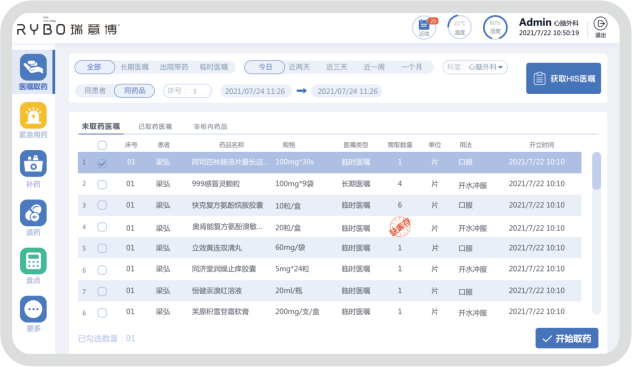
Task: Open the 补药 restock icon
Action: tap(33, 163)
